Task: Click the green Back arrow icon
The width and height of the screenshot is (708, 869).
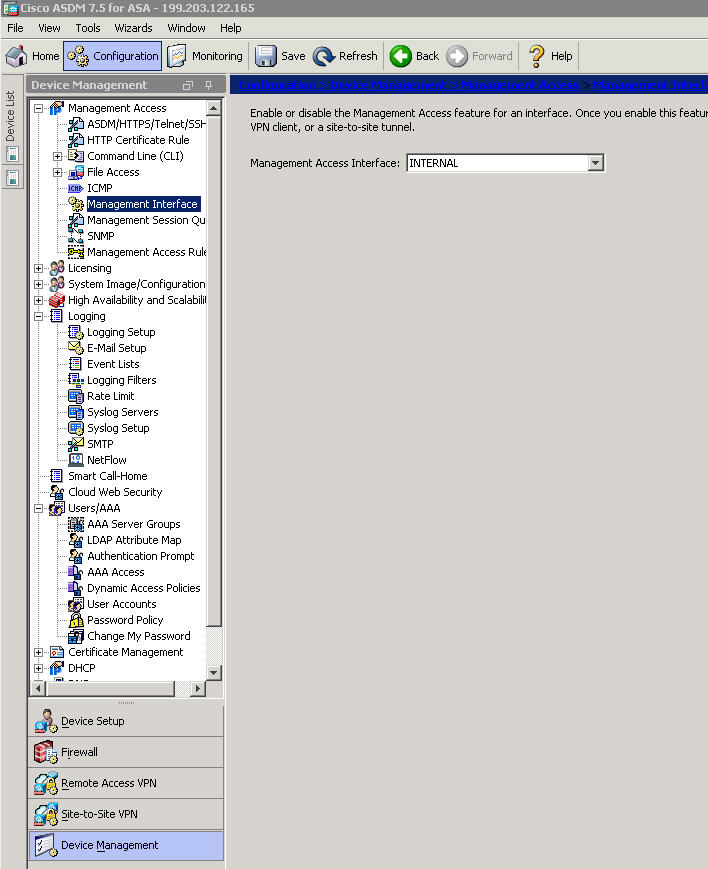Action: 400,56
